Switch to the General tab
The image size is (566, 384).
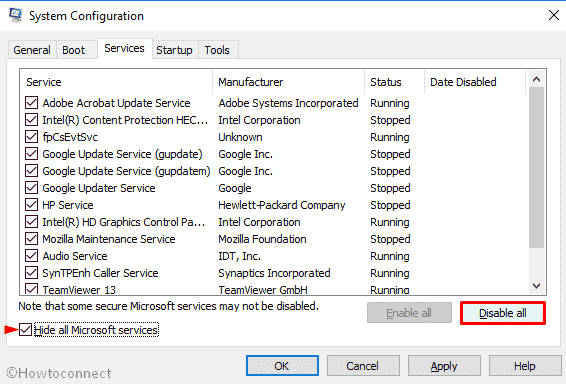click(x=32, y=50)
